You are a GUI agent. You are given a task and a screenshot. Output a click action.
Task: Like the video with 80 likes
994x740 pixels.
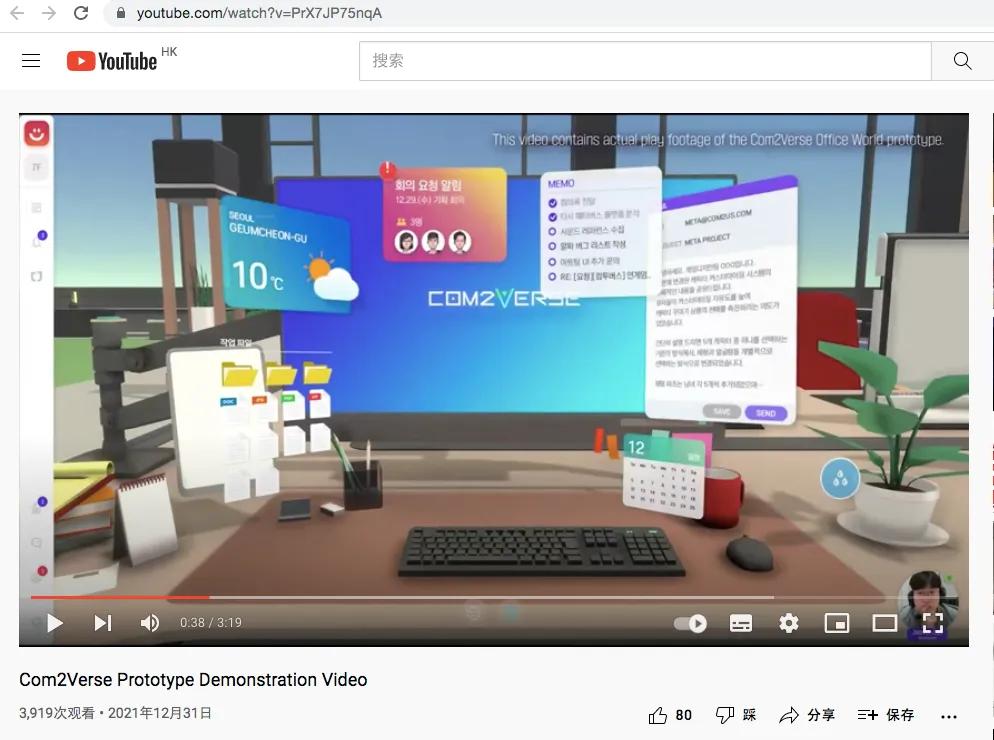tap(670, 715)
